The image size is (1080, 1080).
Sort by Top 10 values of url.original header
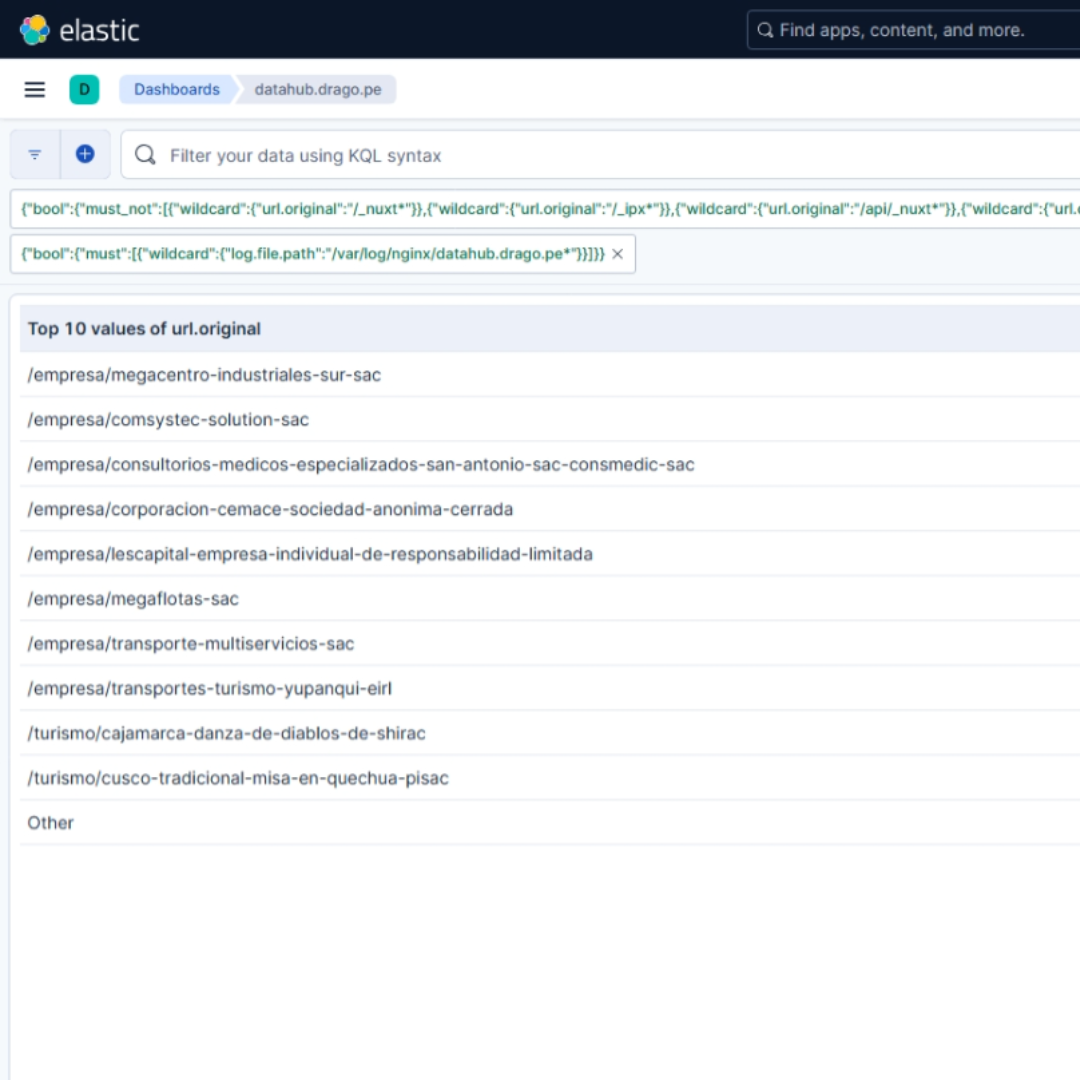144,329
